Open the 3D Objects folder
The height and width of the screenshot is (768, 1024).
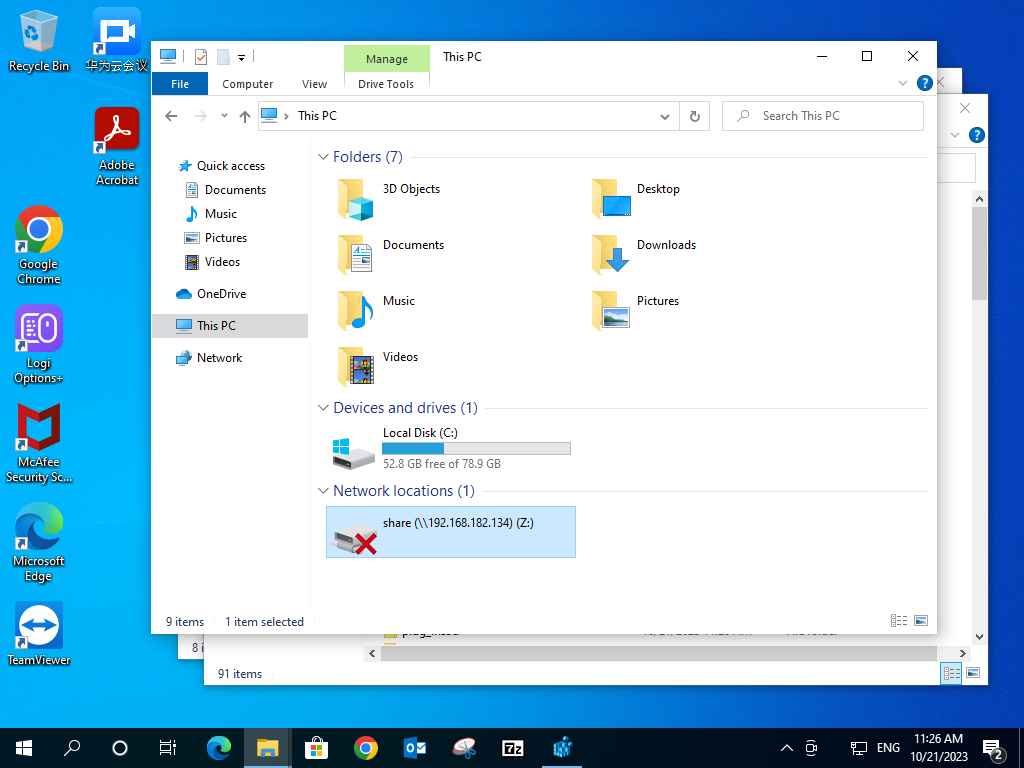pos(390,198)
